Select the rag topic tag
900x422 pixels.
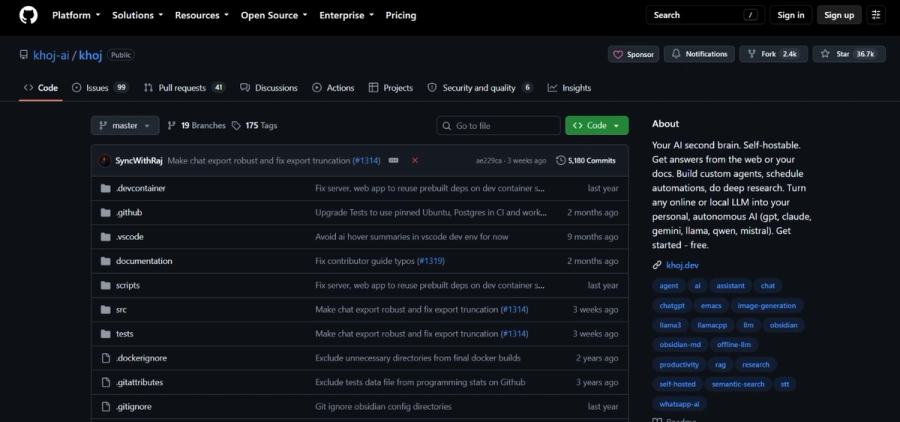click(x=720, y=365)
